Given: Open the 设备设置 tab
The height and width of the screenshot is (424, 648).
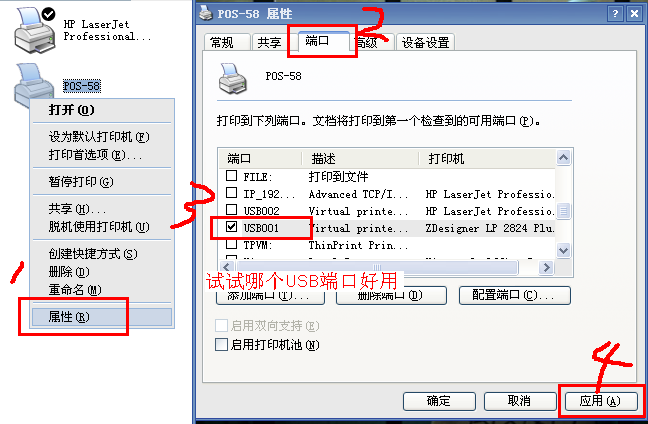Looking at the screenshot, I should click(x=425, y=42).
